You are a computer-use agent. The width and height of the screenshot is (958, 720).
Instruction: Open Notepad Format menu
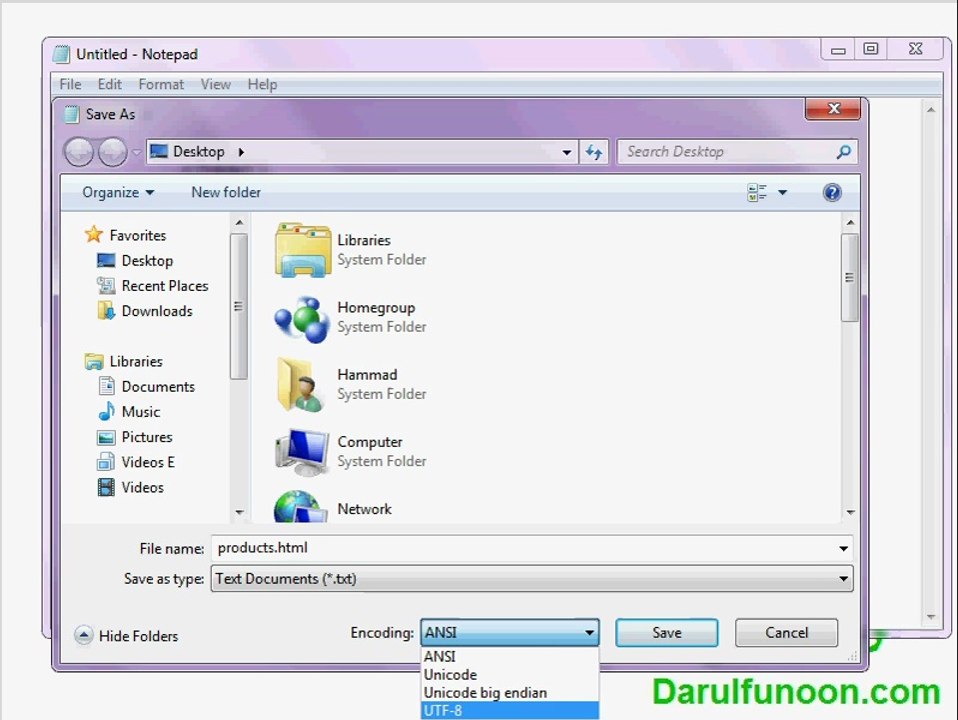tap(161, 84)
